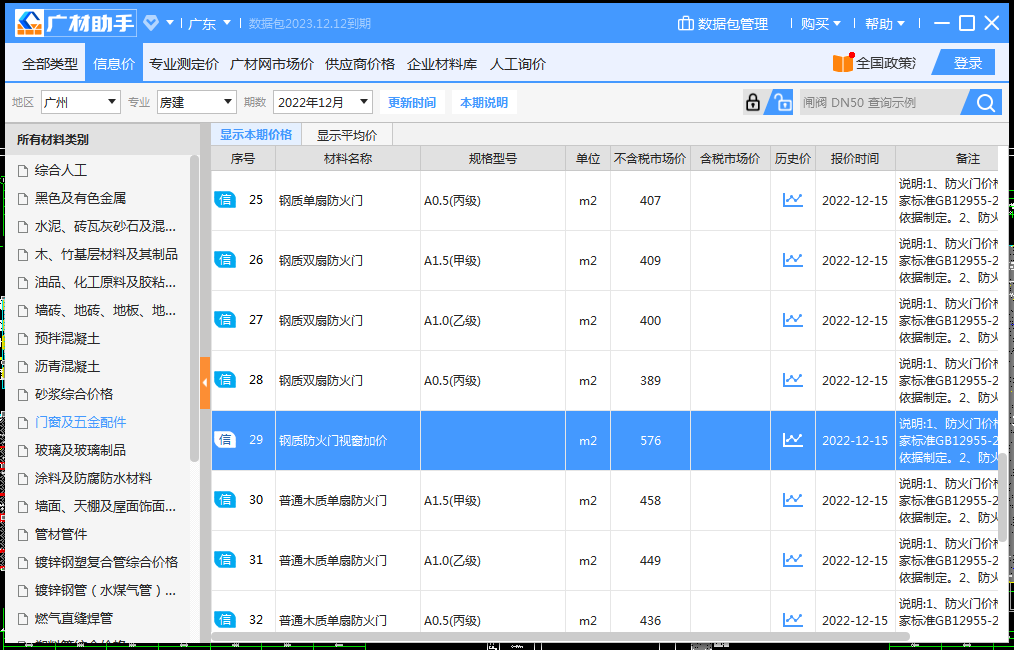Click the file icon beside 预拌混凝土

[x=23, y=339]
